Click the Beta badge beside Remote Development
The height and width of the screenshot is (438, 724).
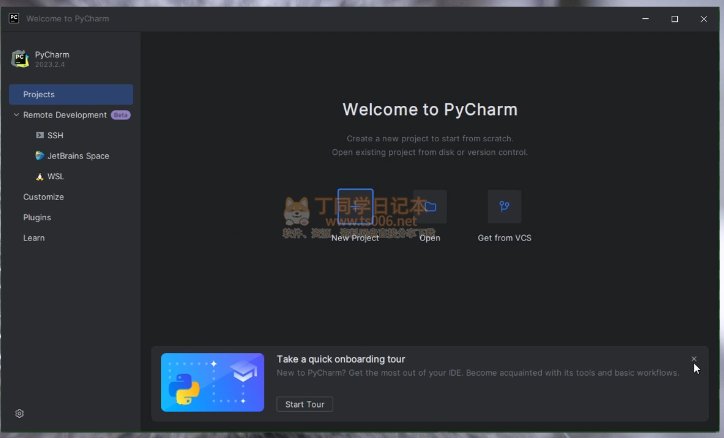pos(121,115)
